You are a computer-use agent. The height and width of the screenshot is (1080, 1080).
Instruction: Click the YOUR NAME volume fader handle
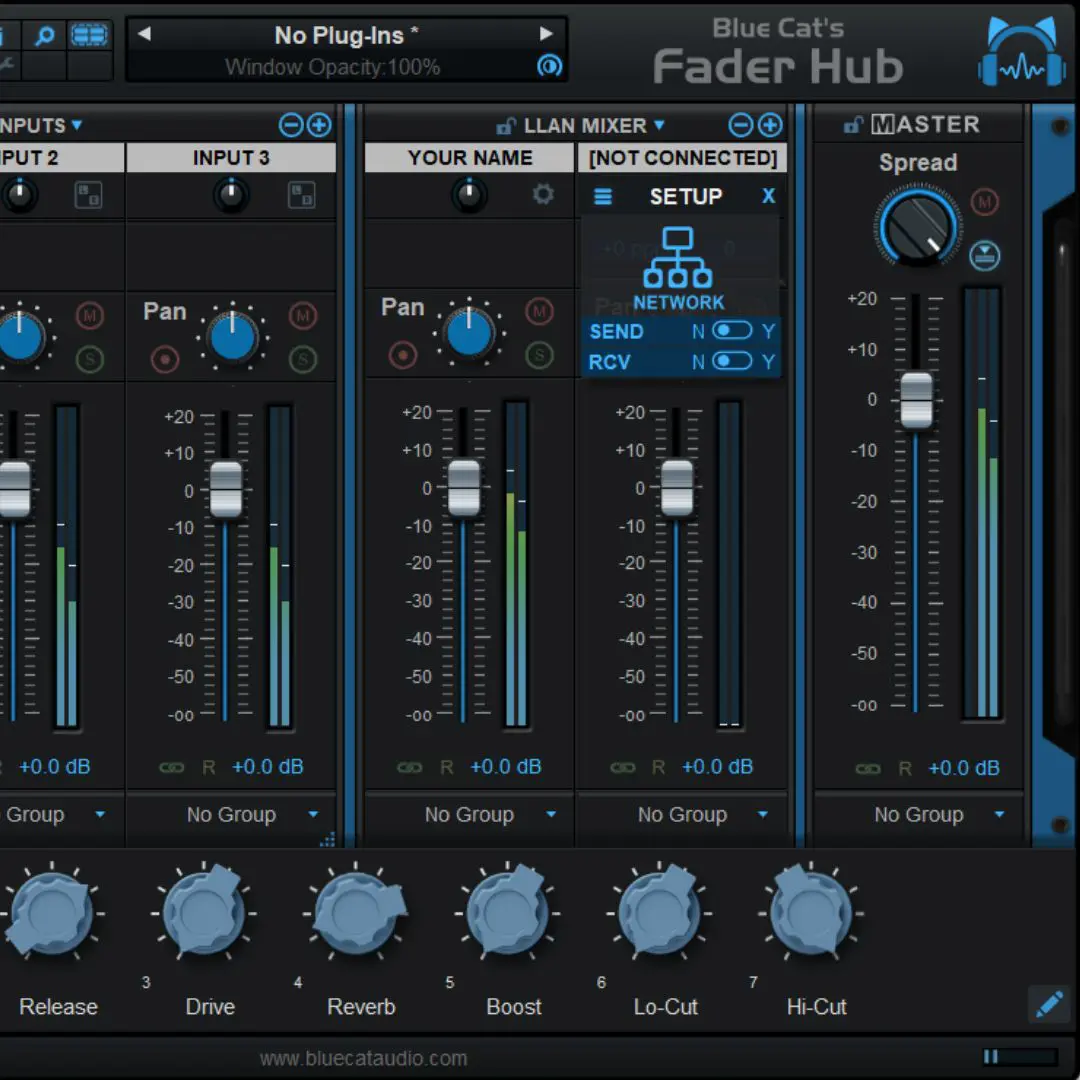pyautogui.click(x=464, y=487)
